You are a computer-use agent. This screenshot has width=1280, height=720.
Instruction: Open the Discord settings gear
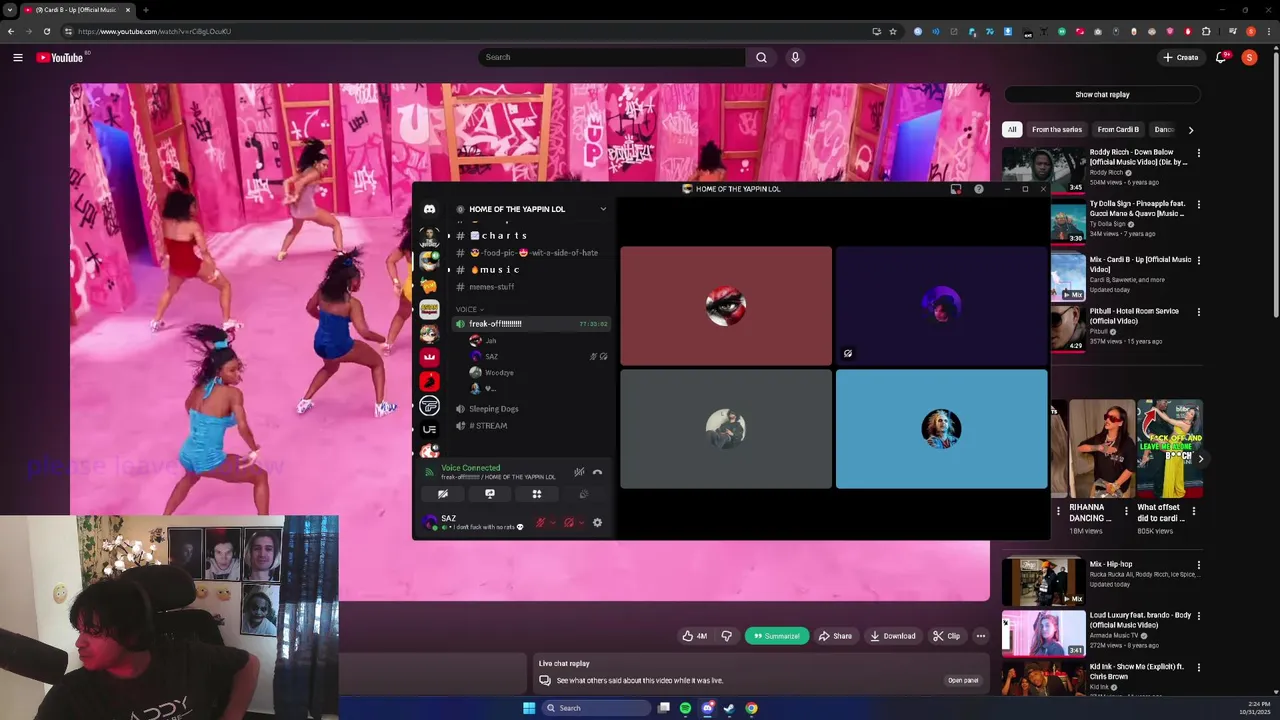(597, 522)
